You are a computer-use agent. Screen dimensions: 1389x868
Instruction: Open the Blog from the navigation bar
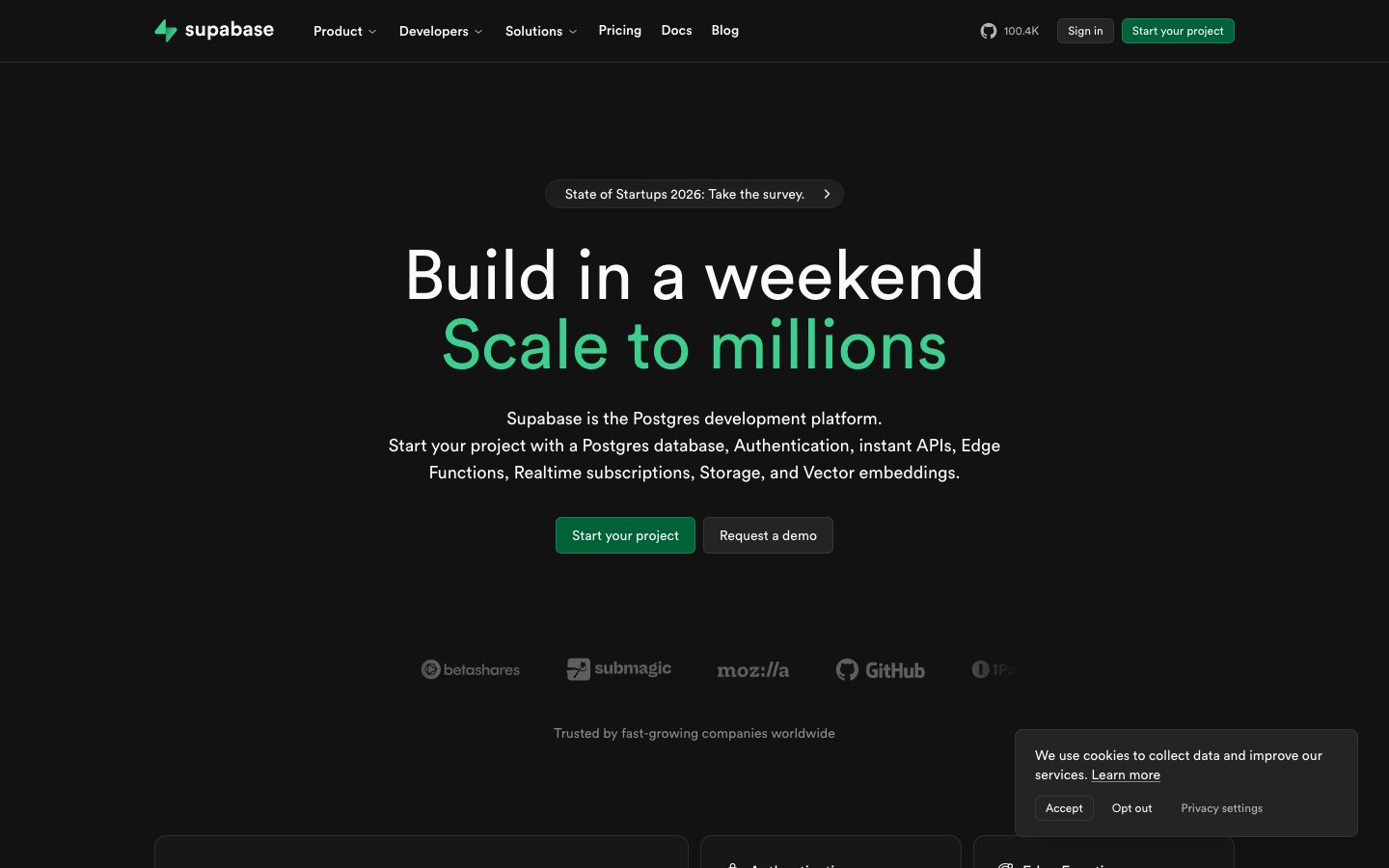point(724,30)
